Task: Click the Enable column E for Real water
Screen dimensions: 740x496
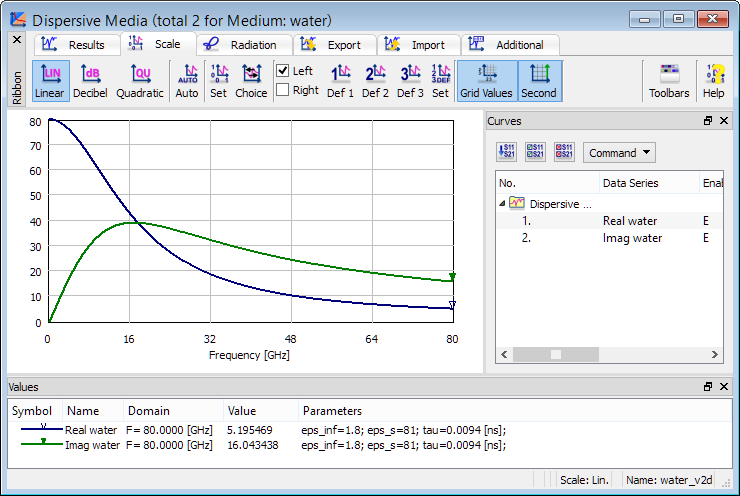Action: click(706, 221)
